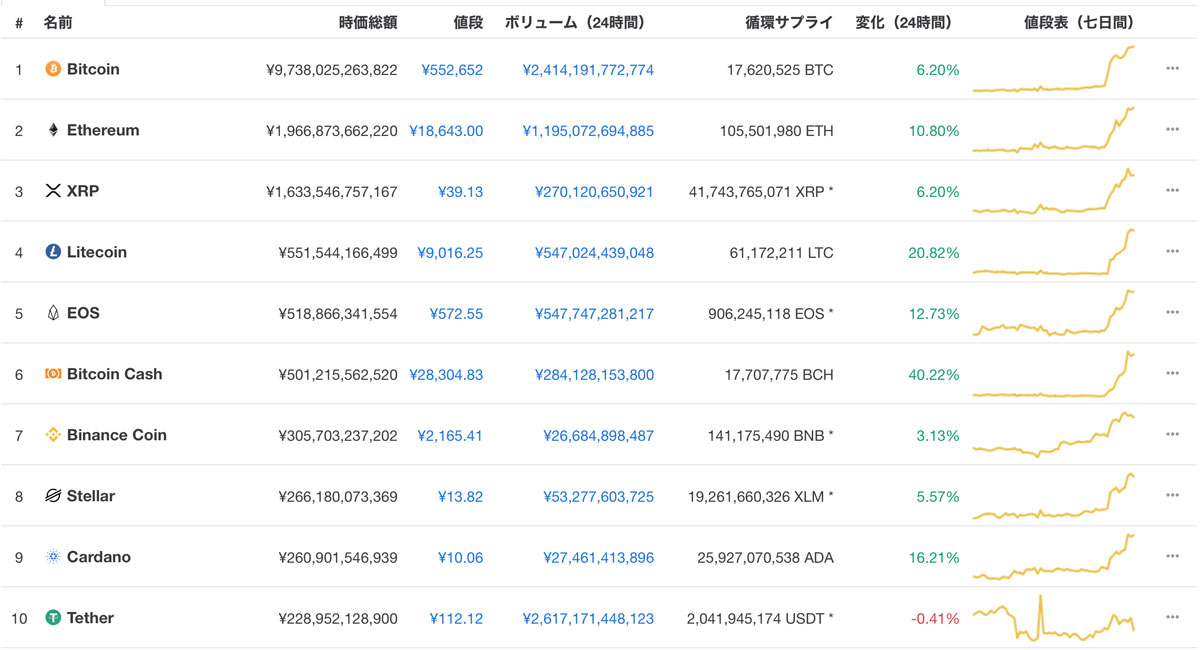The height and width of the screenshot is (650, 1200).
Task: Open the Tether name link
Action: (x=90, y=618)
